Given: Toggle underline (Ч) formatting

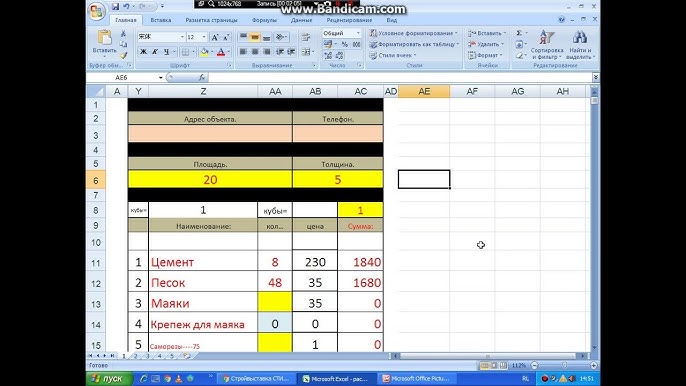Looking at the screenshot, I should (x=166, y=52).
